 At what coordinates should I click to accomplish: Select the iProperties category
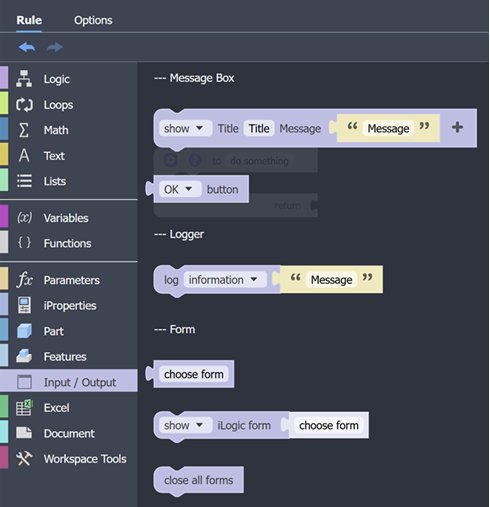click(x=69, y=305)
